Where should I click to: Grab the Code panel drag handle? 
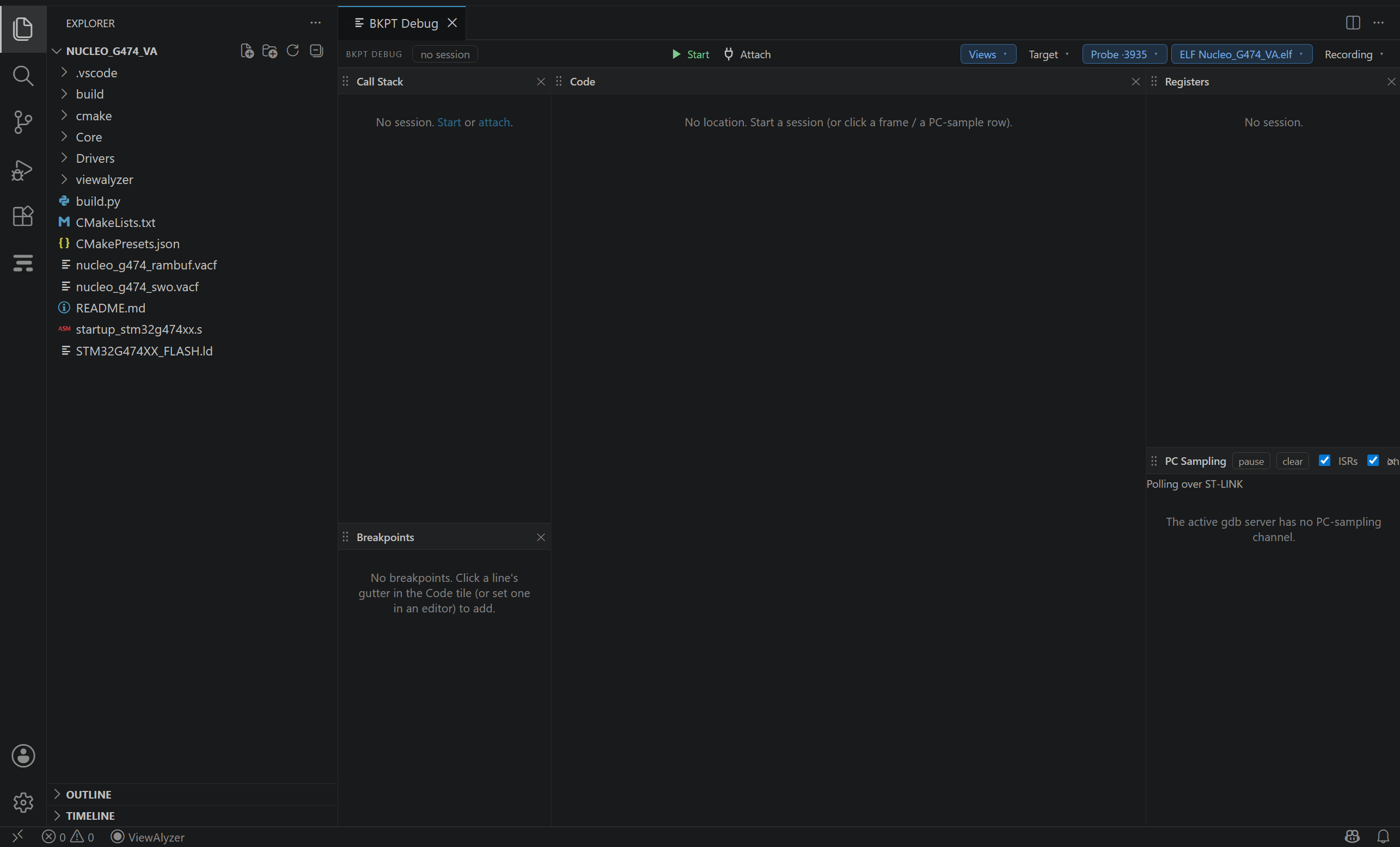pyautogui.click(x=559, y=82)
